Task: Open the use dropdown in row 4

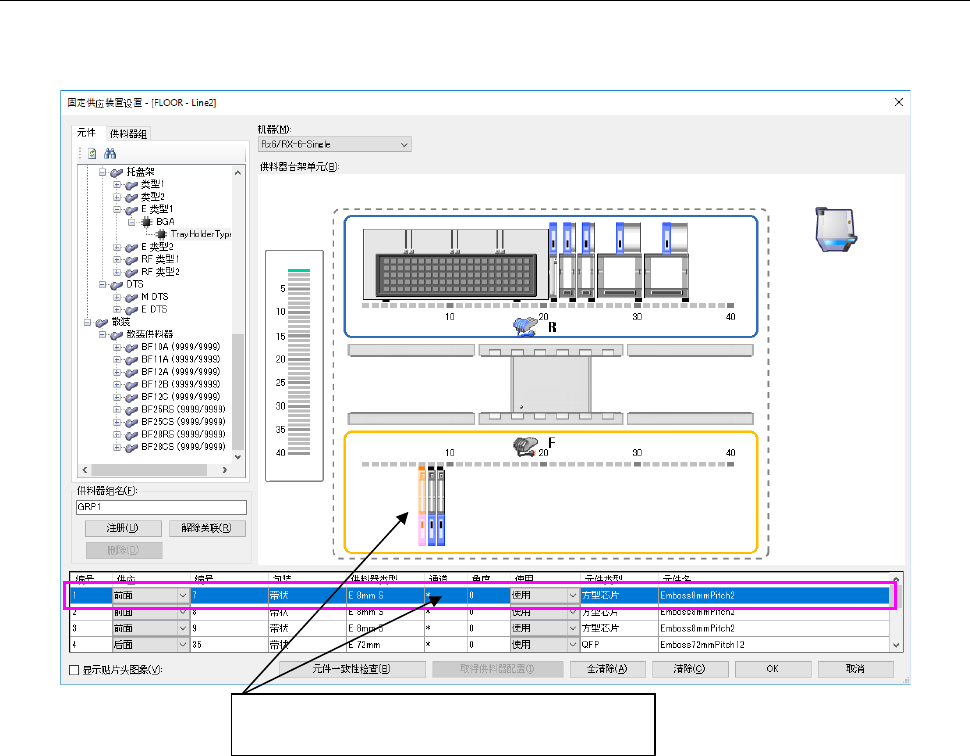Action: (572, 646)
